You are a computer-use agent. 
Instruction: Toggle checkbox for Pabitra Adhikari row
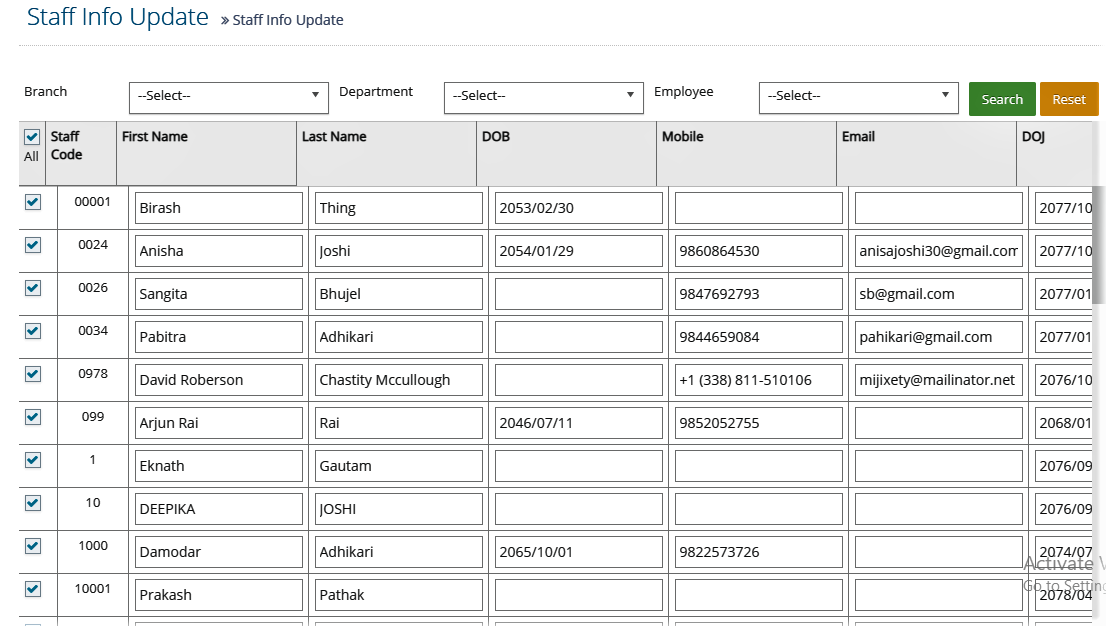tap(32, 331)
